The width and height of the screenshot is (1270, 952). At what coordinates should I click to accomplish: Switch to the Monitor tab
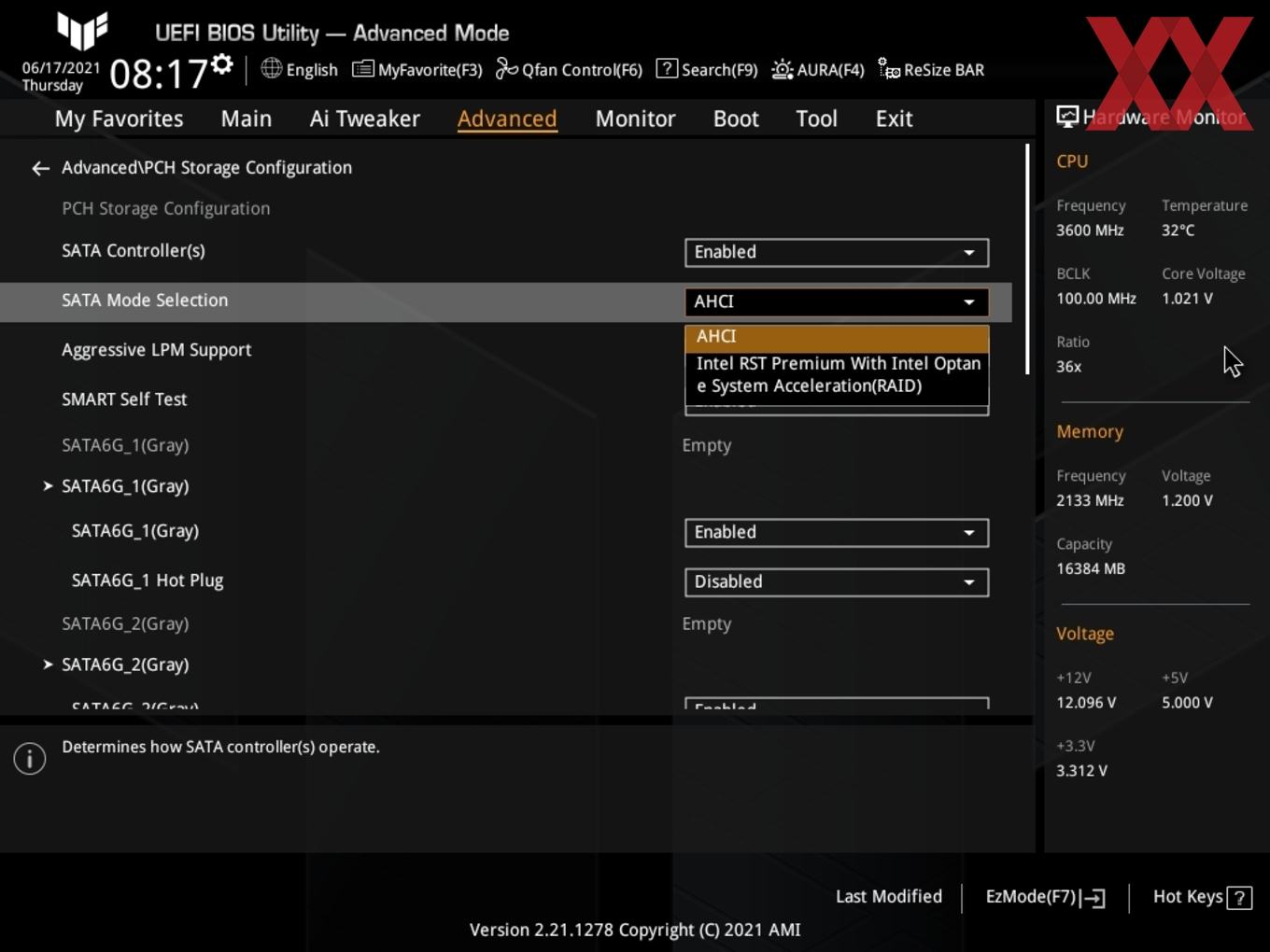tap(635, 119)
